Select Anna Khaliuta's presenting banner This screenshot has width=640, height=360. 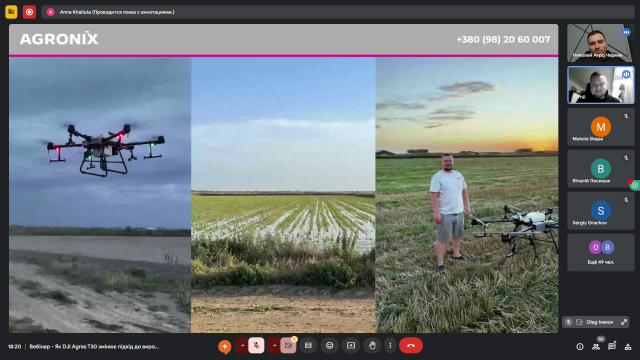click(x=338, y=12)
